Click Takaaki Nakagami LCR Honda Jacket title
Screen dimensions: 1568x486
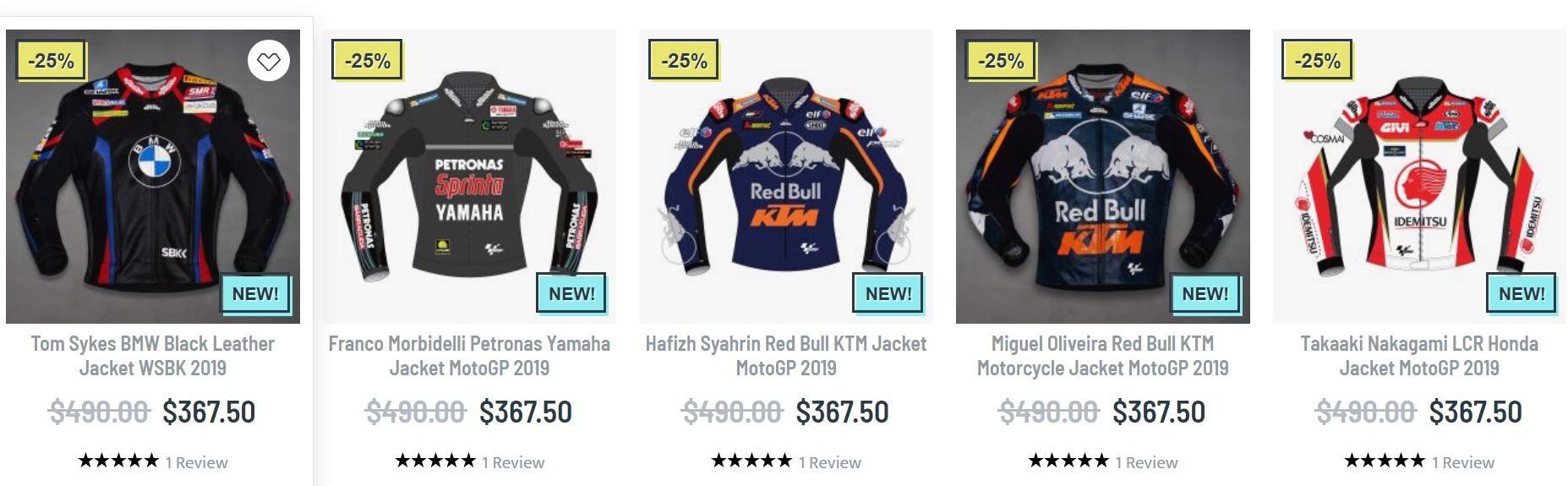coord(1419,356)
